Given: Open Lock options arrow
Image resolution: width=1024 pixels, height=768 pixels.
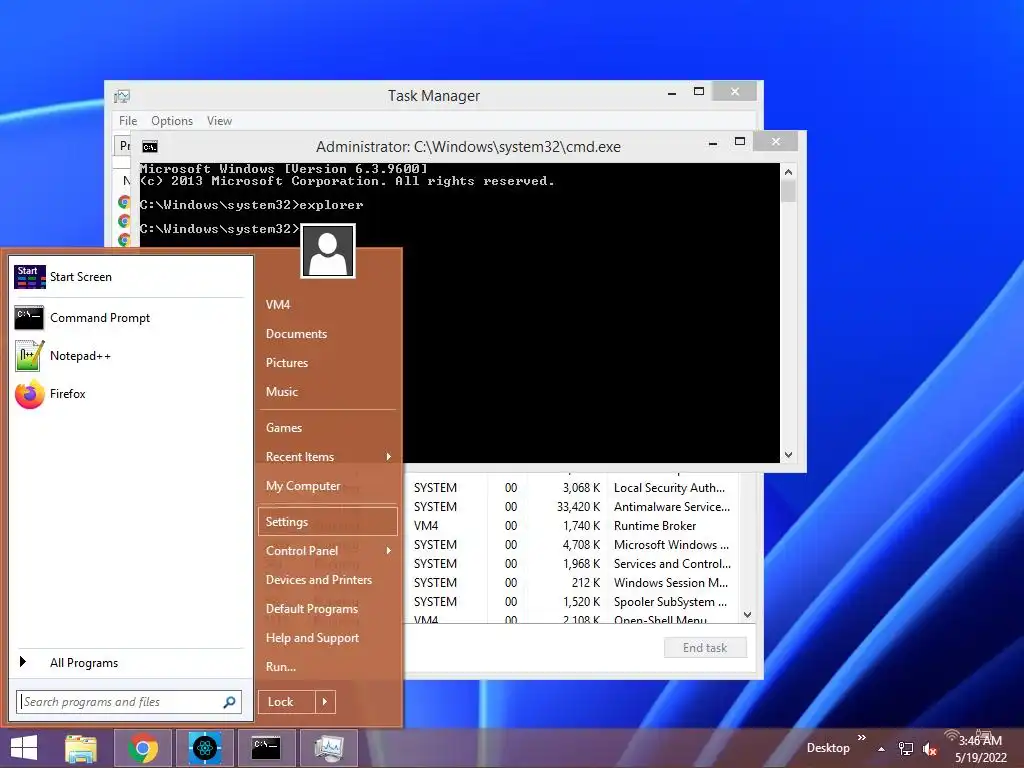Looking at the screenshot, I should coord(325,702).
